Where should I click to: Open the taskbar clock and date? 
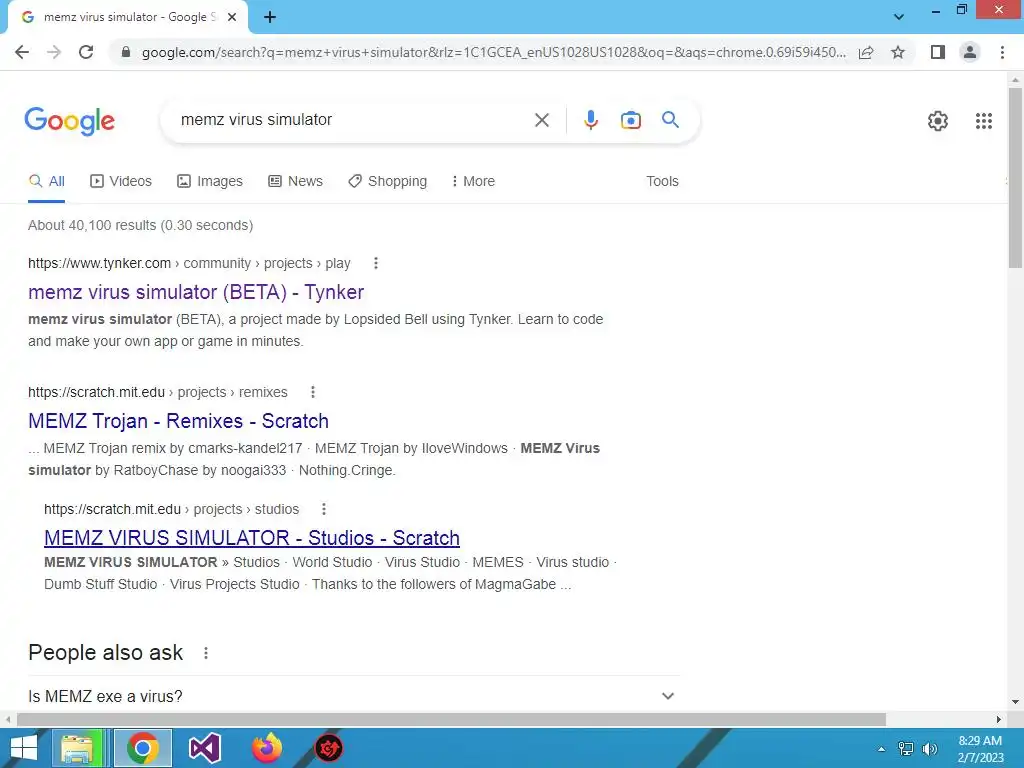(x=980, y=749)
